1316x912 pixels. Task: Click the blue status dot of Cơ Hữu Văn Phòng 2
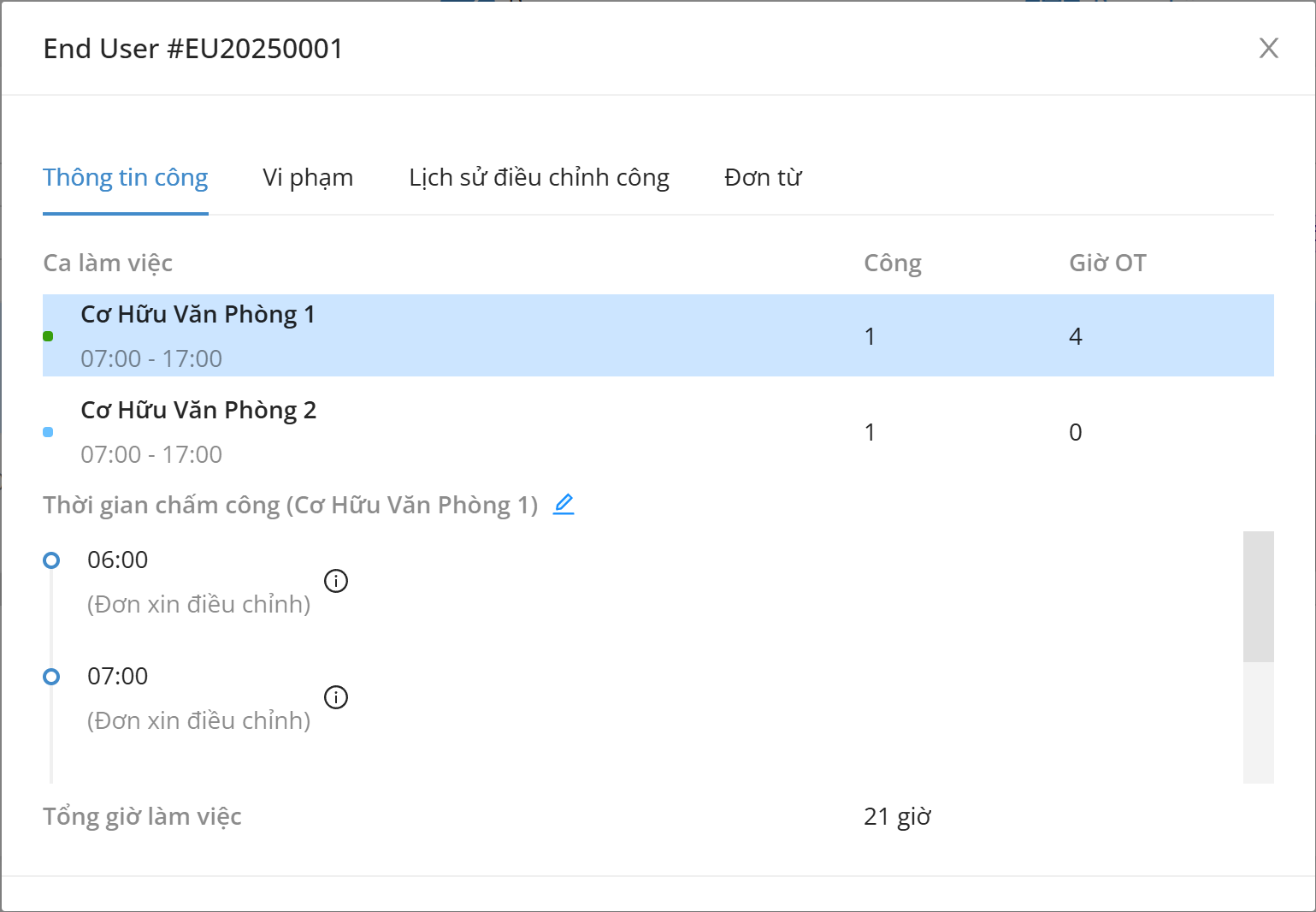(x=48, y=432)
